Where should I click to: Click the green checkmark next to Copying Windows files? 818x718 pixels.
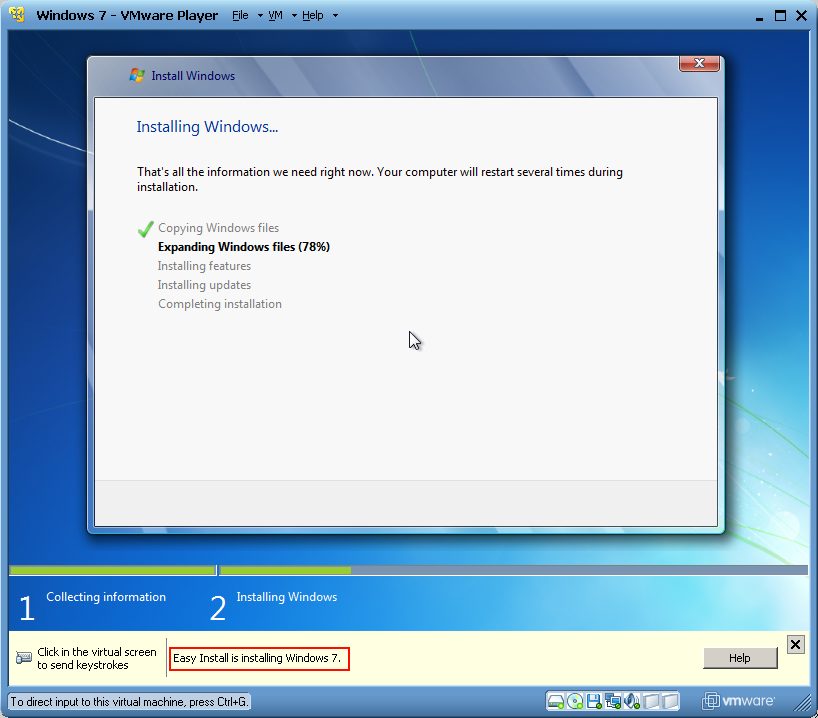(x=146, y=229)
